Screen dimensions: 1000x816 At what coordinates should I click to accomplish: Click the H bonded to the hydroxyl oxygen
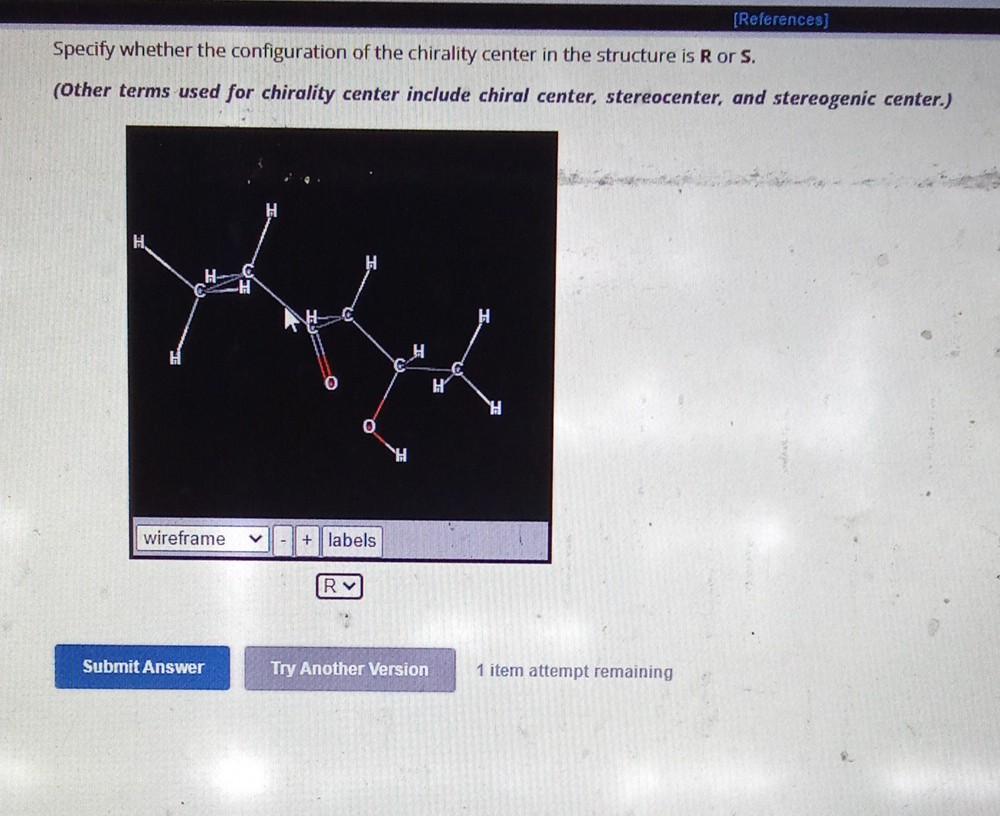point(400,456)
